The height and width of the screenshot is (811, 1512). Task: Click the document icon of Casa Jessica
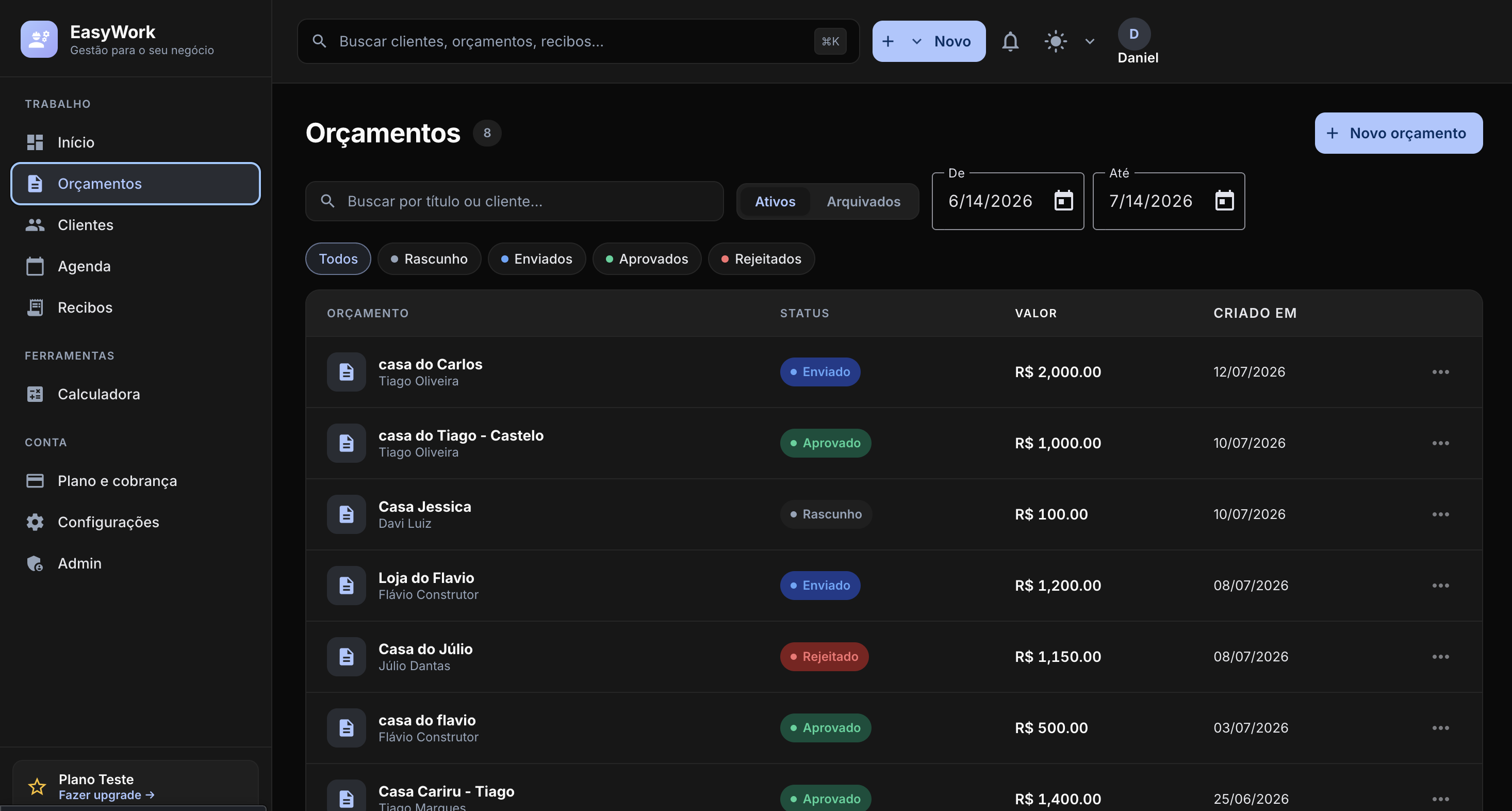(347, 514)
